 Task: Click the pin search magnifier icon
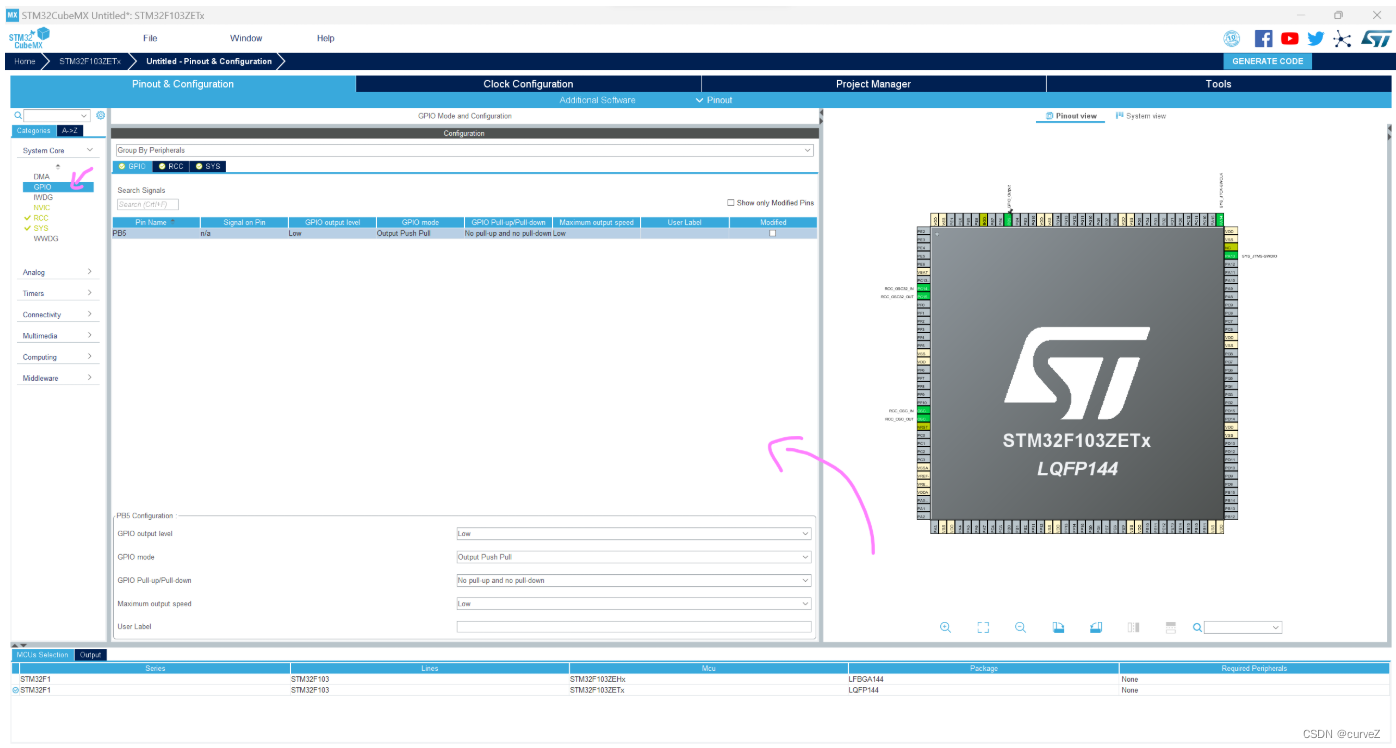pyautogui.click(x=1197, y=627)
